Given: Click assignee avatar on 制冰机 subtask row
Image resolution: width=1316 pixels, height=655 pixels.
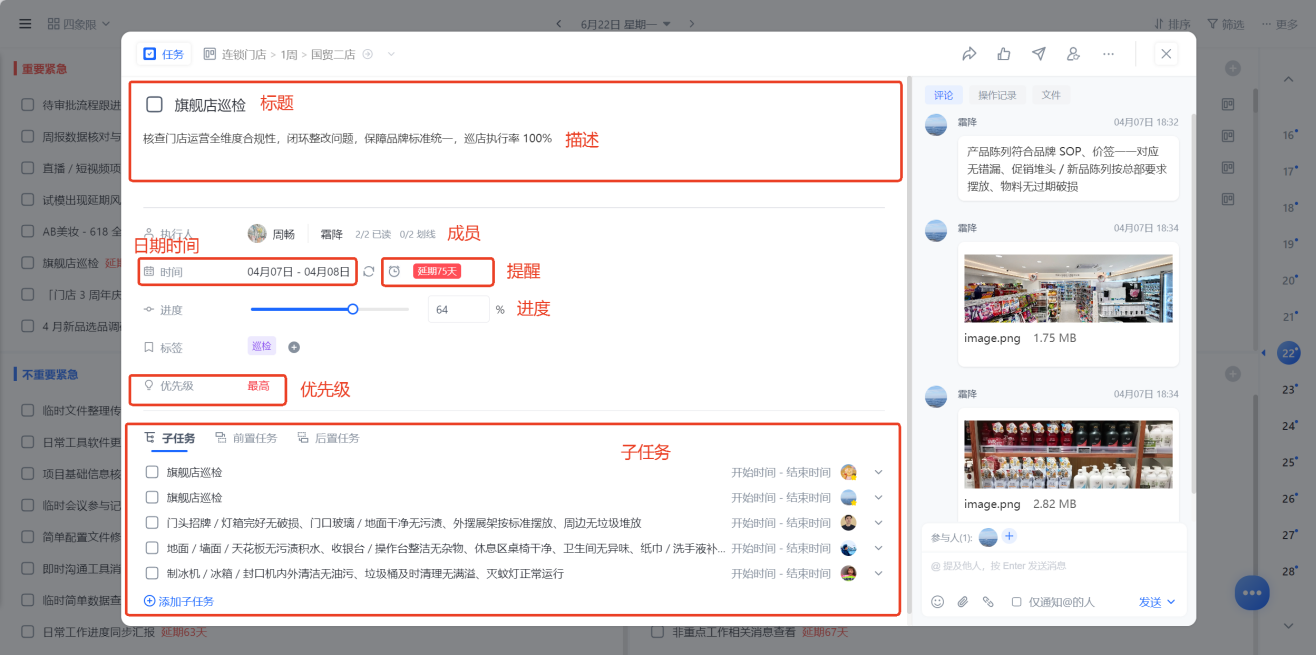Looking at the screenshot, I should pos(848,573).
